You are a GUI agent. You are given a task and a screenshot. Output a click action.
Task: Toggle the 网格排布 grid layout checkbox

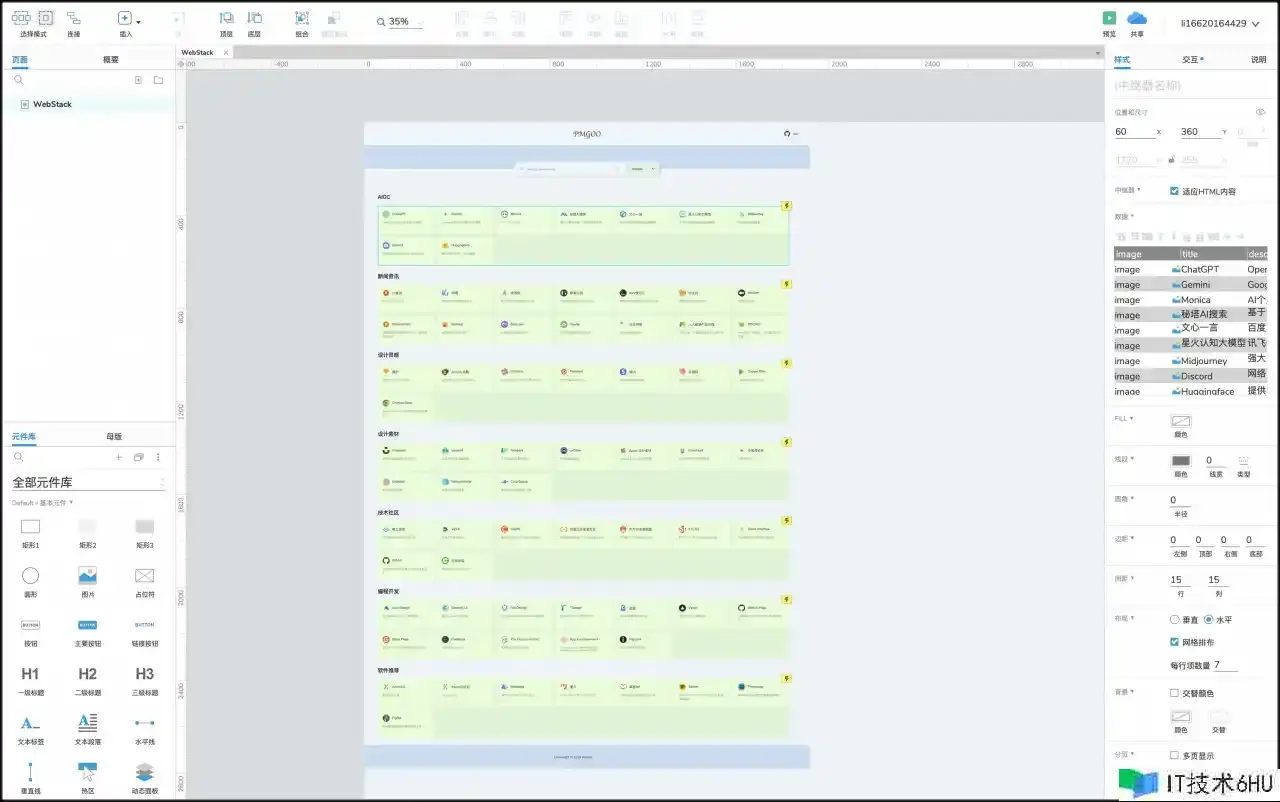[1174, 642]
